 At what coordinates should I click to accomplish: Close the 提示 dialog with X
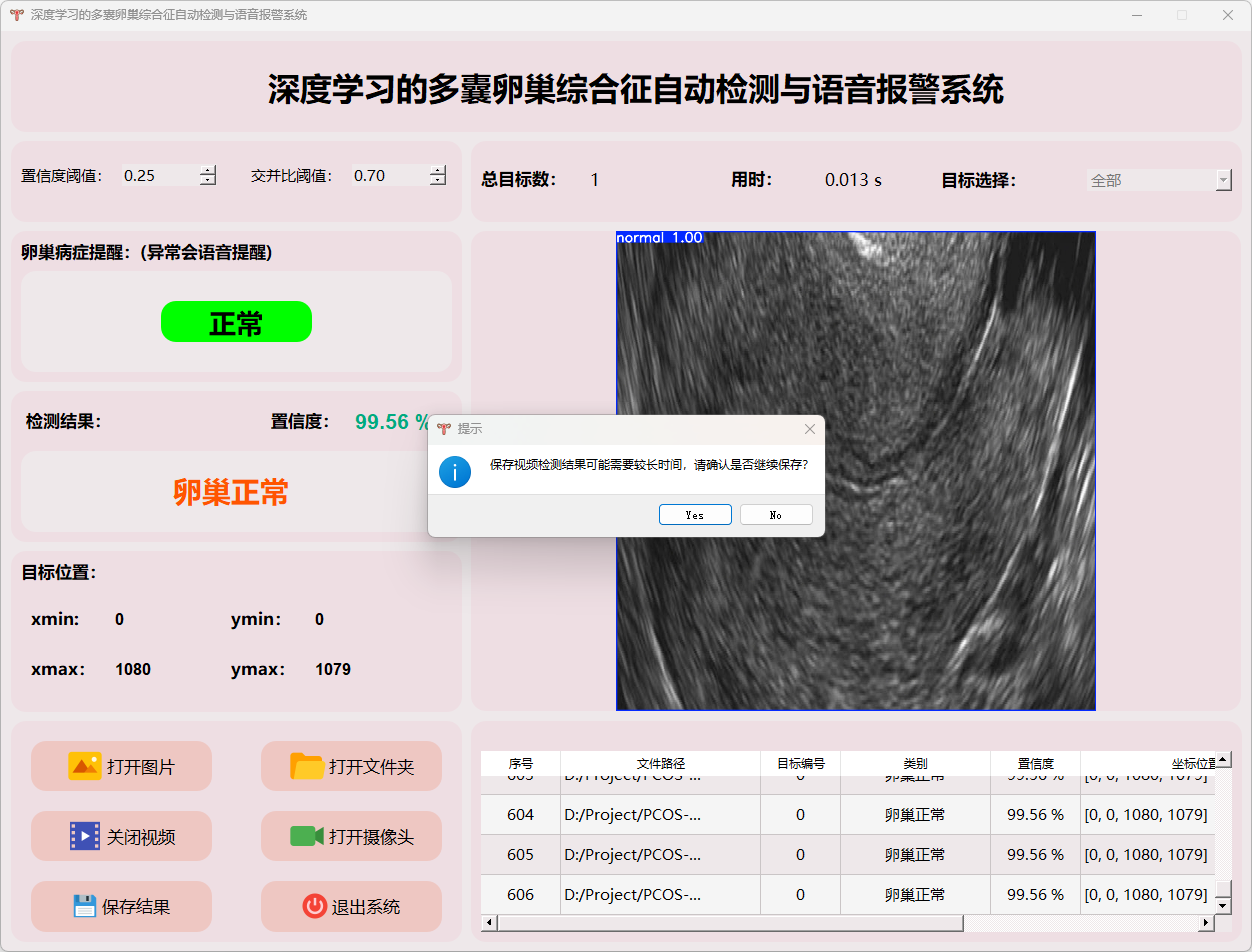(x=810, y=429)
